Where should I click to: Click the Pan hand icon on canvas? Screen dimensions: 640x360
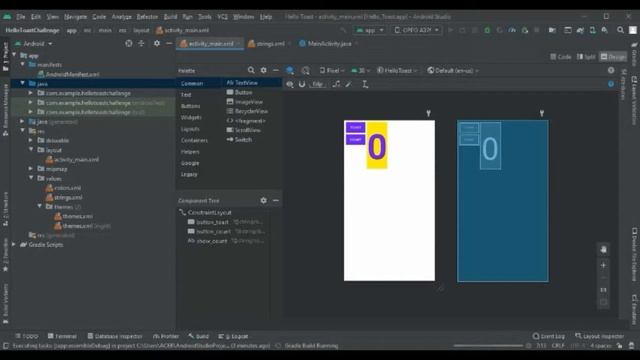click(x=604, y=249)
